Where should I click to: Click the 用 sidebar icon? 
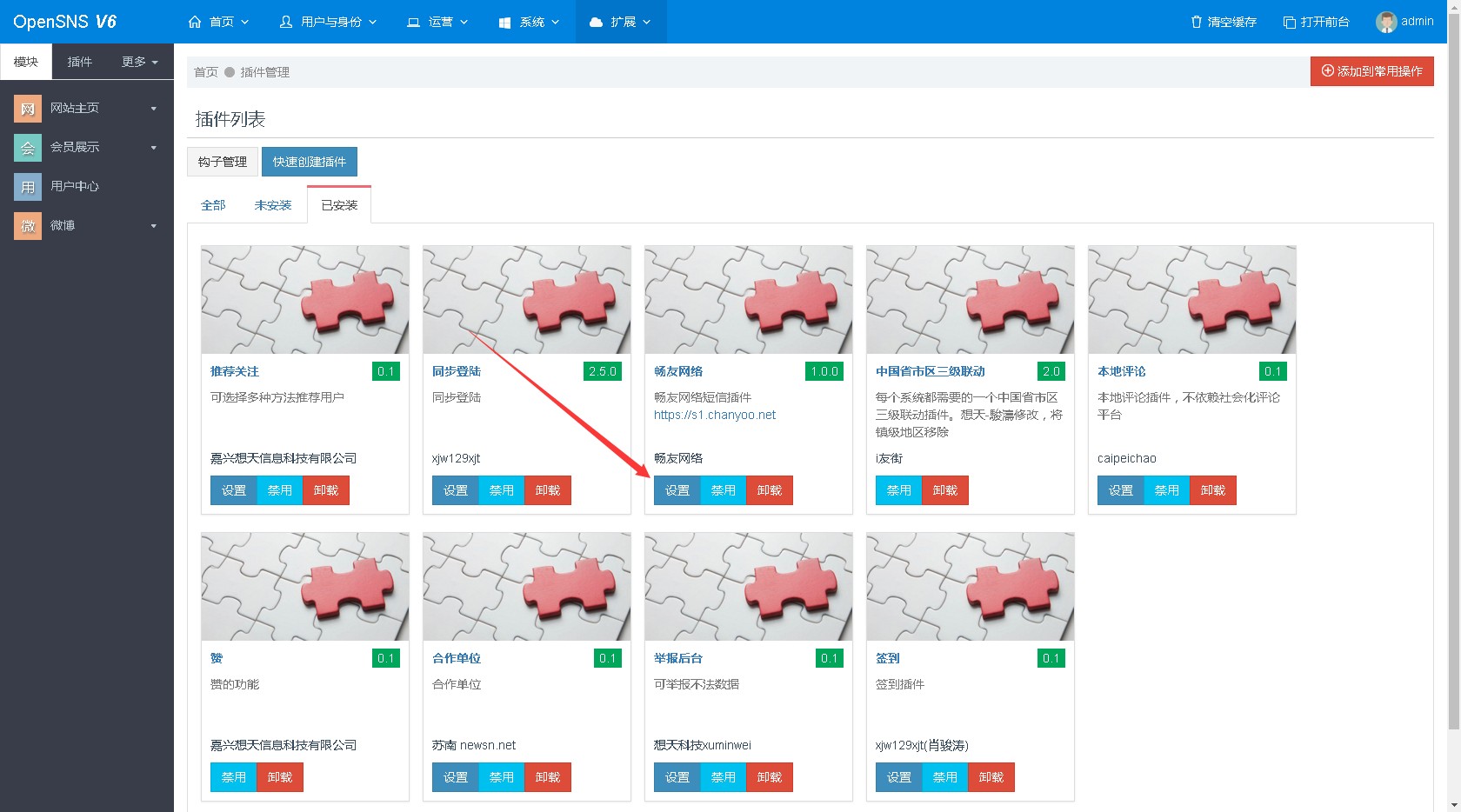[28, 187]
